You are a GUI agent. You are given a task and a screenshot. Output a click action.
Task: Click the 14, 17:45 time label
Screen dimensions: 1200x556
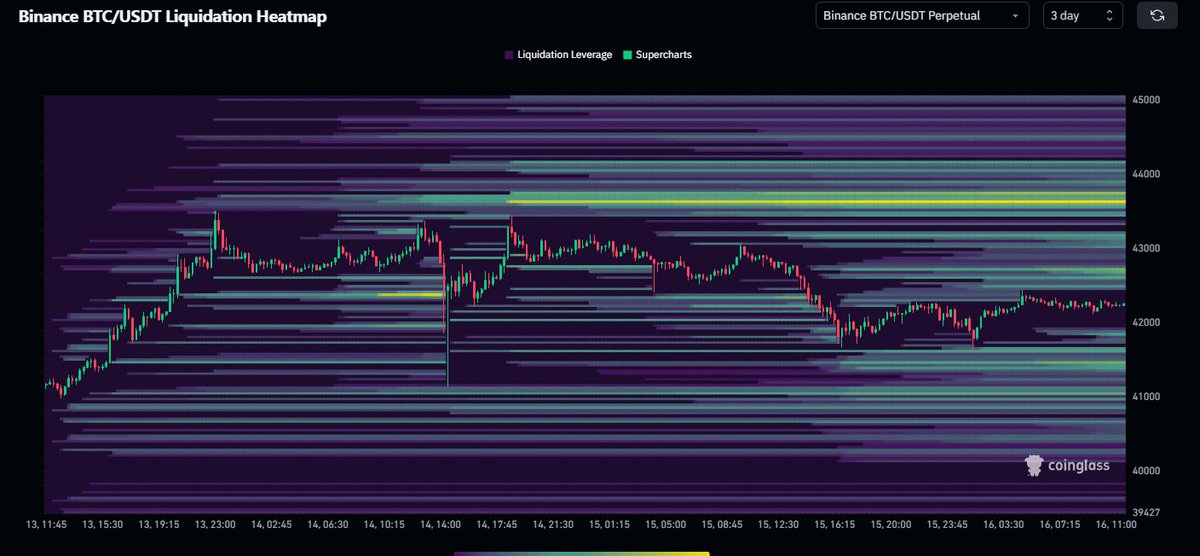[x=498, y=524]
